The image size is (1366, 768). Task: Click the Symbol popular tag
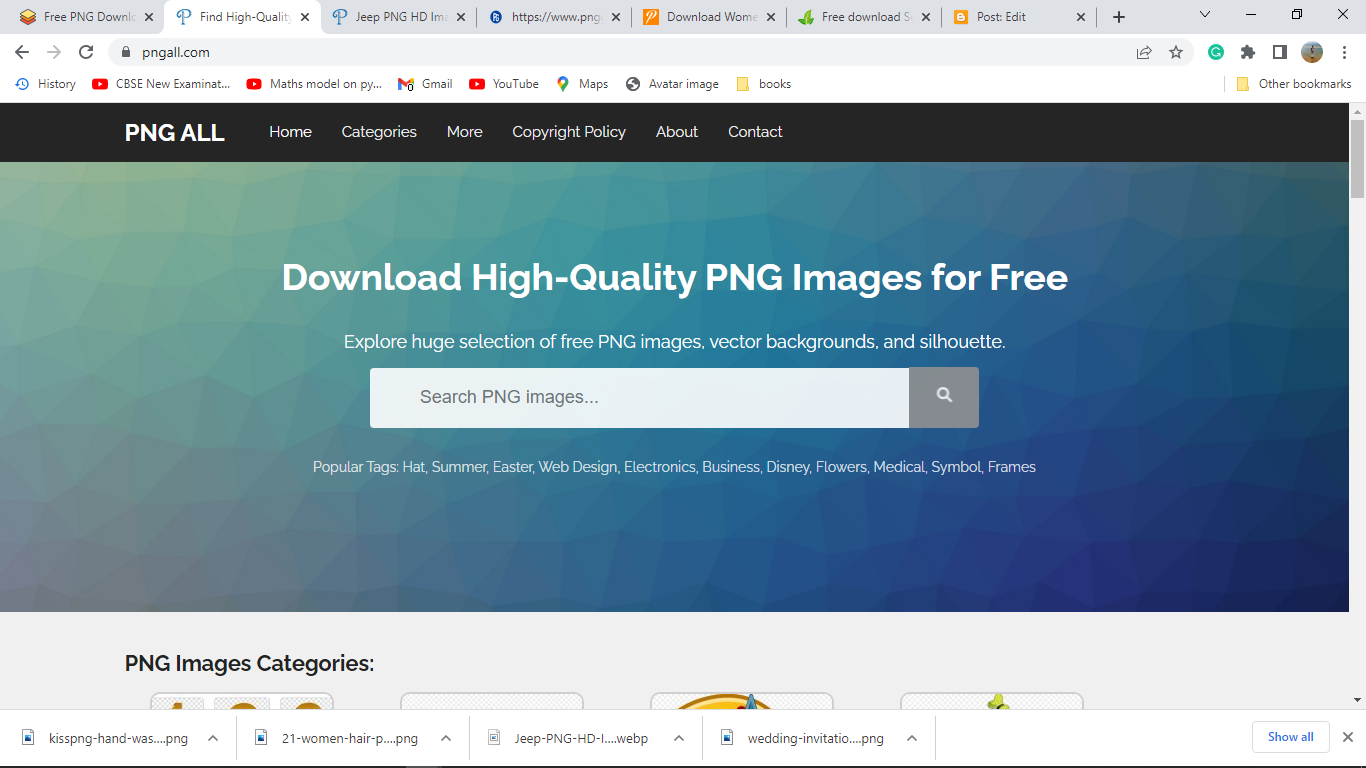(956, 467)
